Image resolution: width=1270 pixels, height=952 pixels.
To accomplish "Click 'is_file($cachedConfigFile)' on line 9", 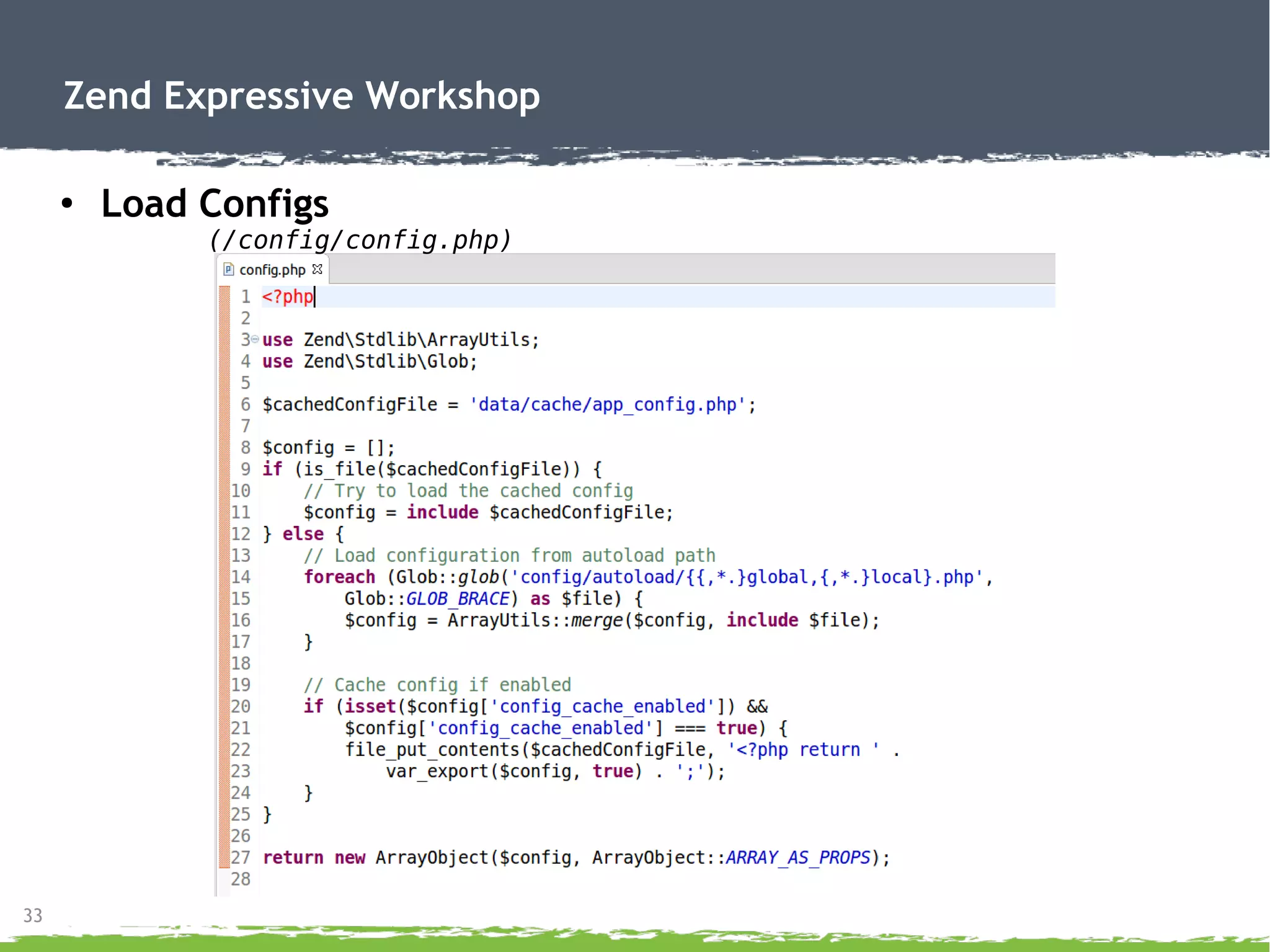I will [x=437, y=469].
